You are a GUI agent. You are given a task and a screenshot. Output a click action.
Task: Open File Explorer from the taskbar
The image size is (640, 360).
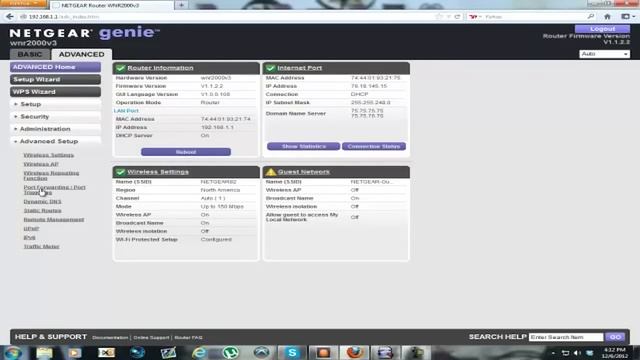(x=44, y=353)
